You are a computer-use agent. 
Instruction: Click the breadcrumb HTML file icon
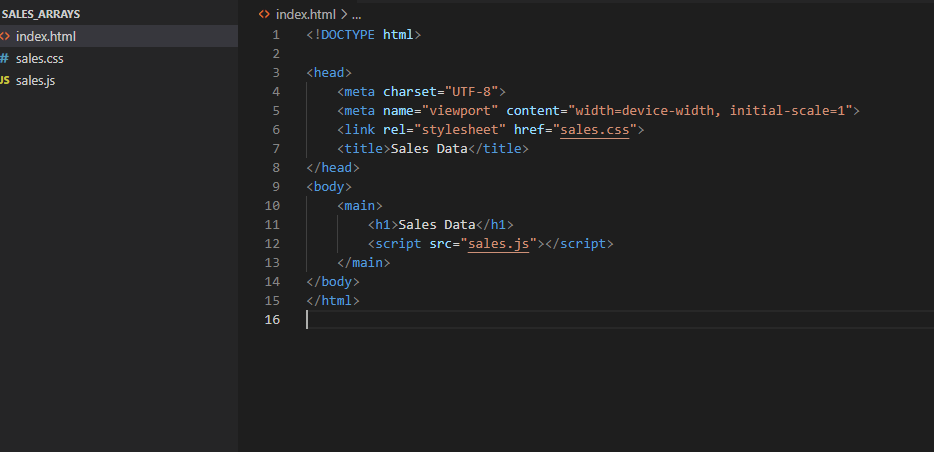[x=264, y=14]
